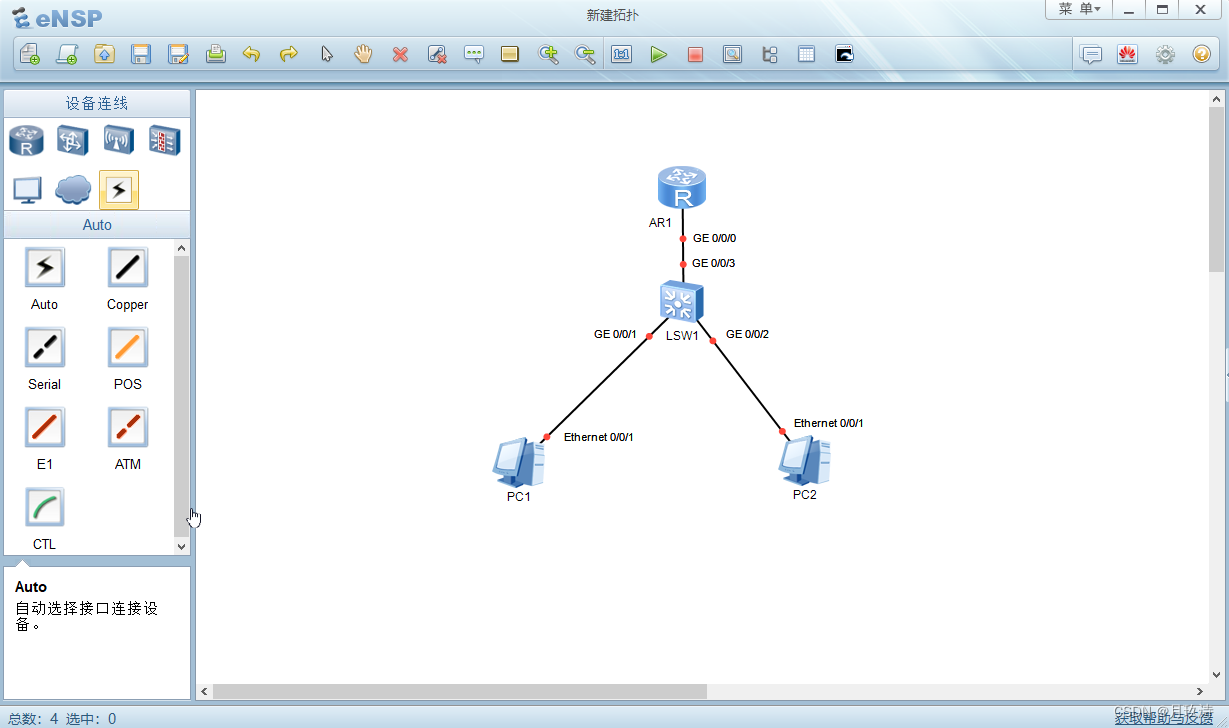Click the PC2 device on canvas
The width and height of the screenshot is (1229, 728).
[x=805, y=460]
